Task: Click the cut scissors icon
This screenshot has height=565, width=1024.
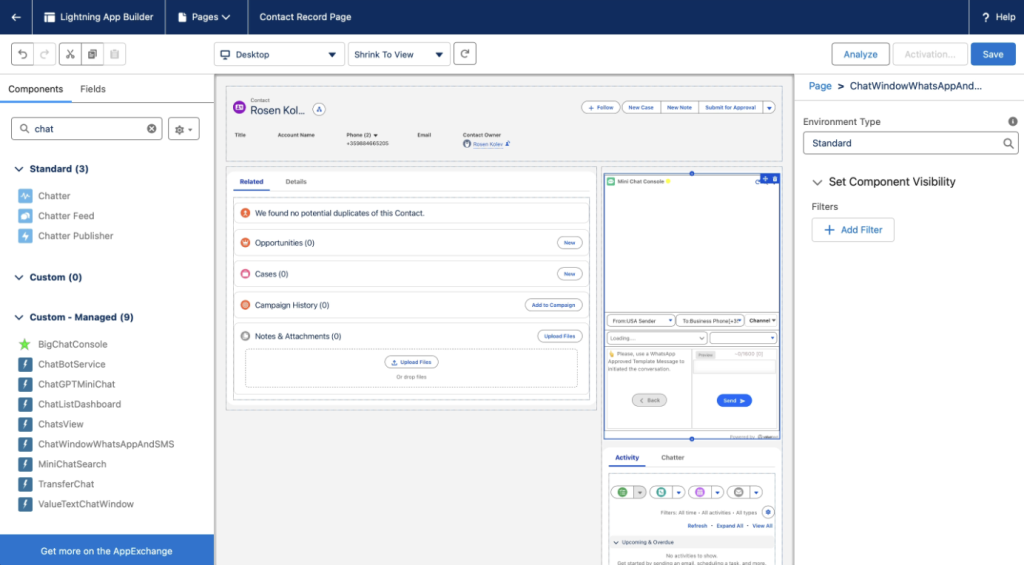Action: click(x=69, y=54)
